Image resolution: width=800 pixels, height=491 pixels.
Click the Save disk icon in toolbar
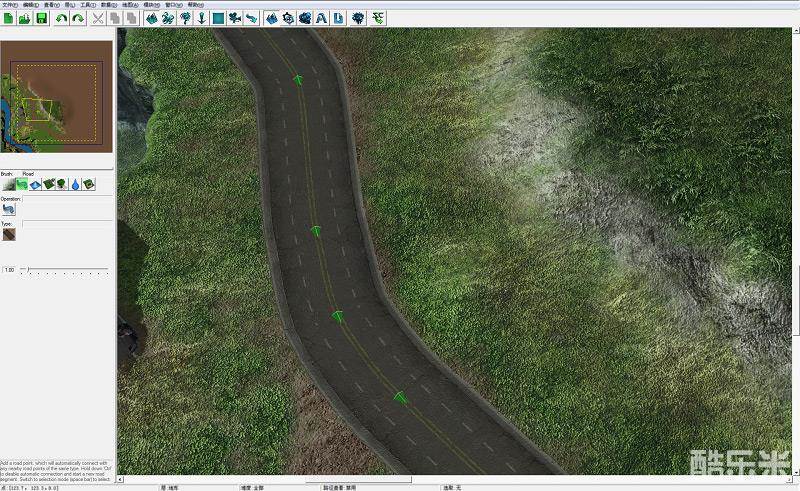pos(41,18)
